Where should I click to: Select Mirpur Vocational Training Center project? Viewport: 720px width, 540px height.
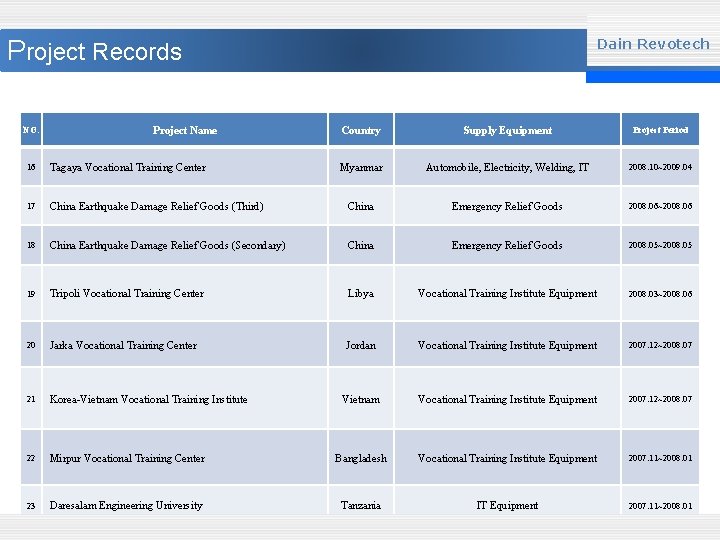pos(127,458)
